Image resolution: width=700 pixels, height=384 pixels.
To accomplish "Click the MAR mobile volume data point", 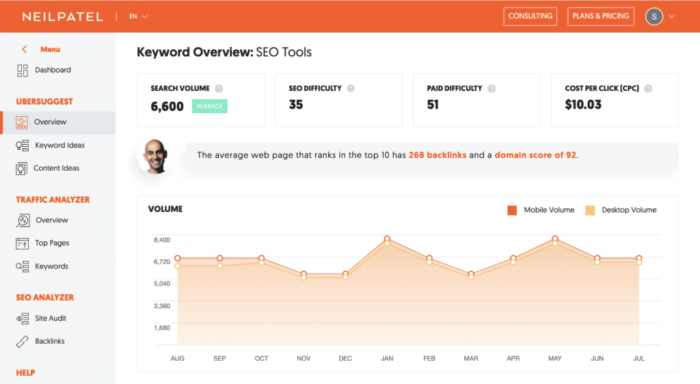I will click(x=471, y=274).
